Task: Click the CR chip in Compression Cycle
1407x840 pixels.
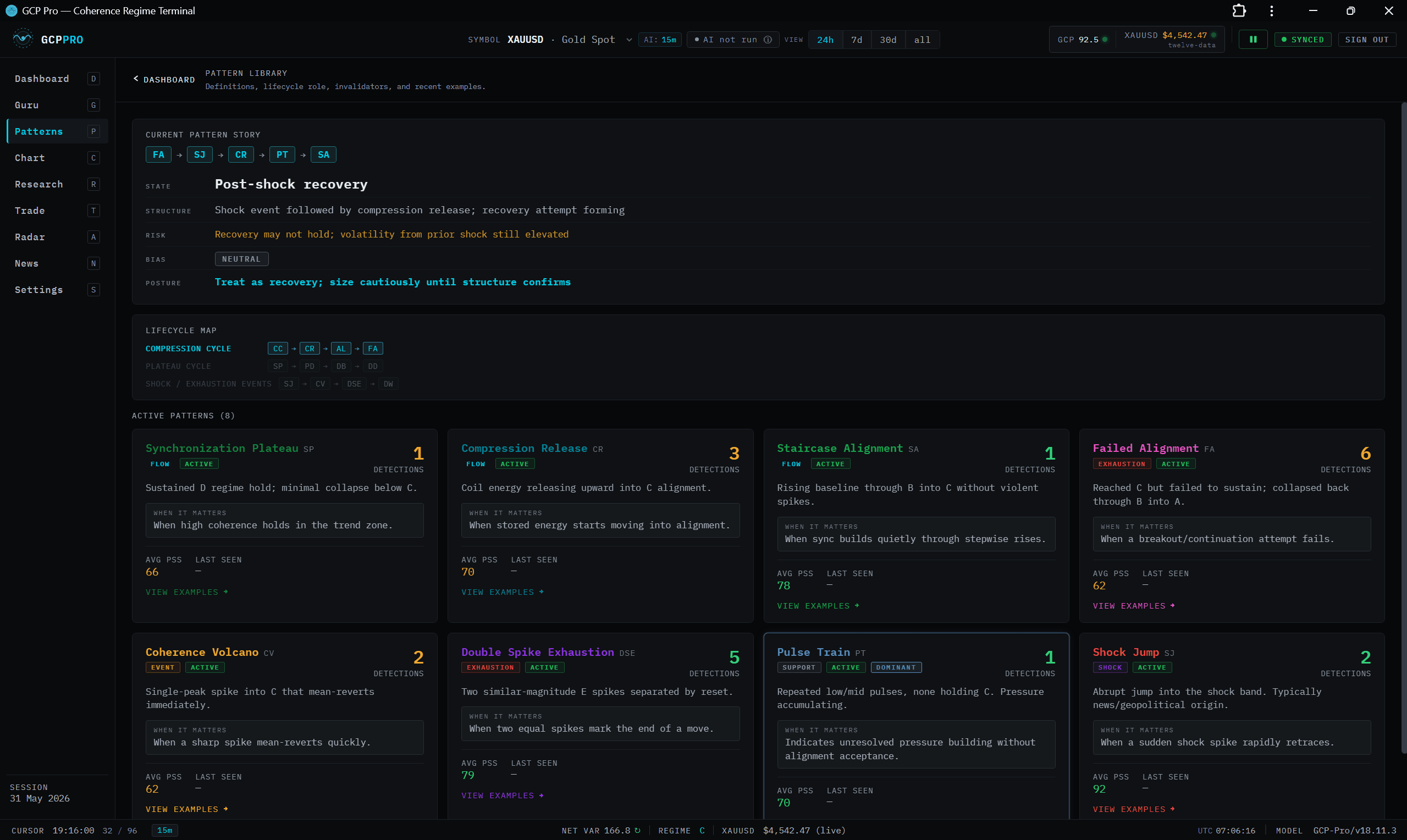Action: click(310, 349)
